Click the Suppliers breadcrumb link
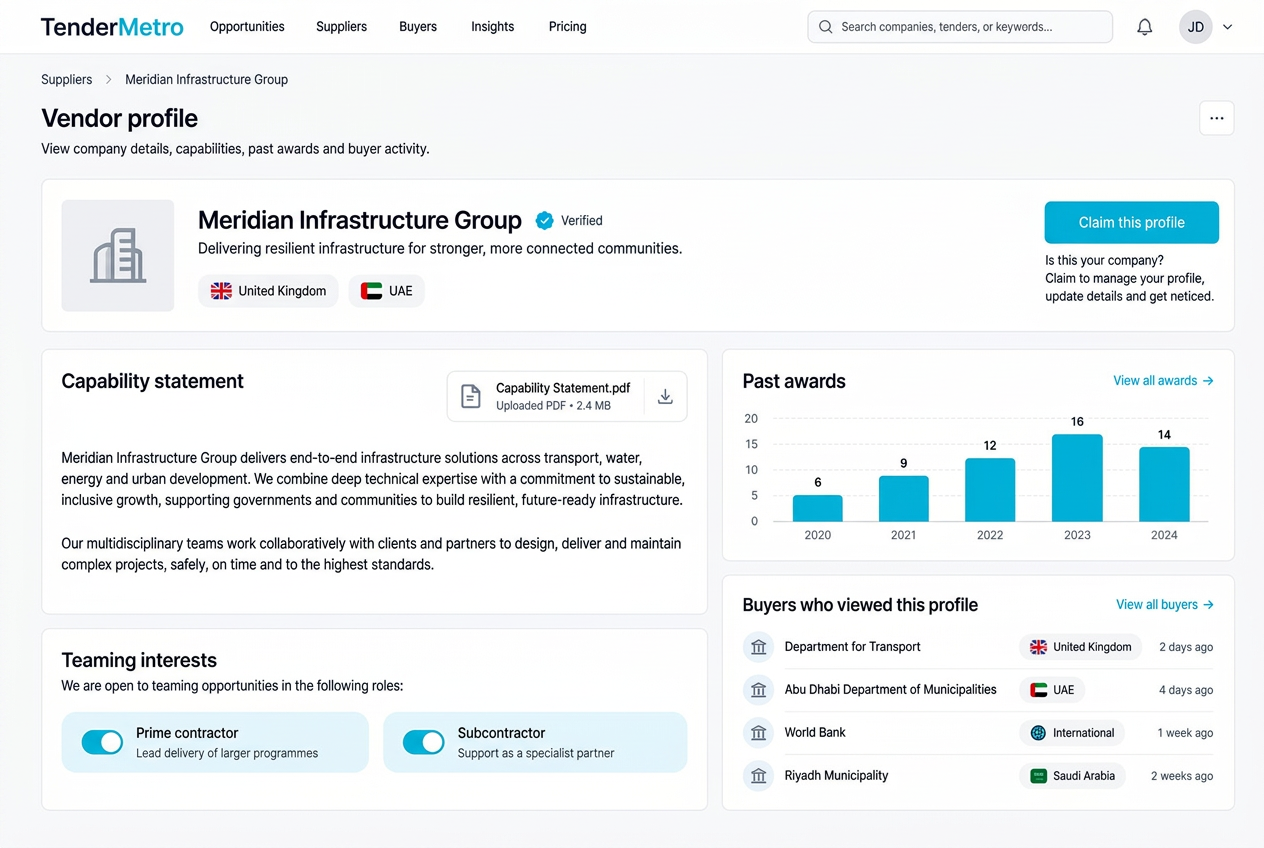This screenshot has height=848, width=1264. tap(67, 80)
